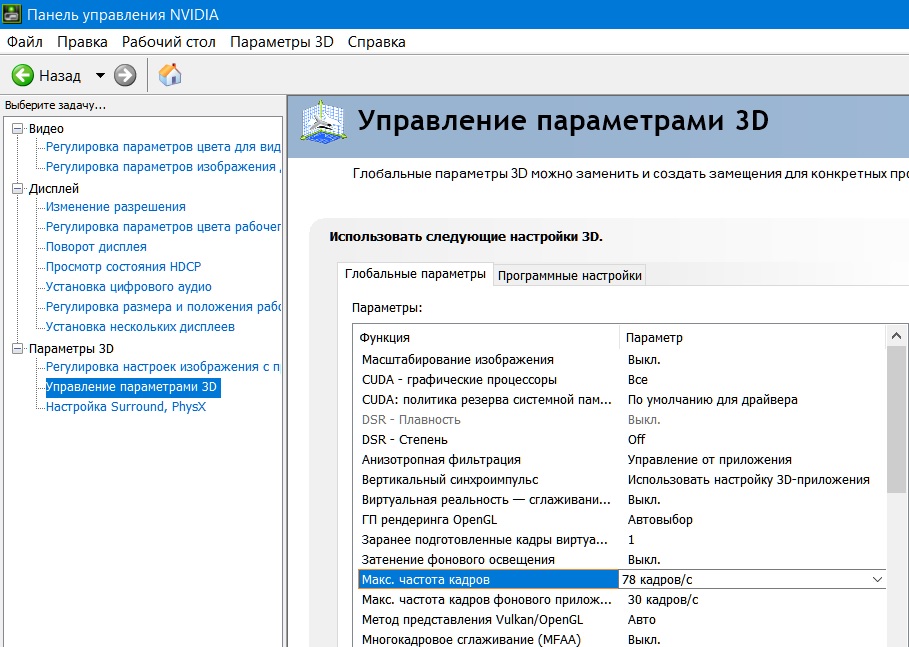The width and height of the screenshot is (909, 647).
Task: Switch to Программные настройки tab
Action: tap(570, 275)
